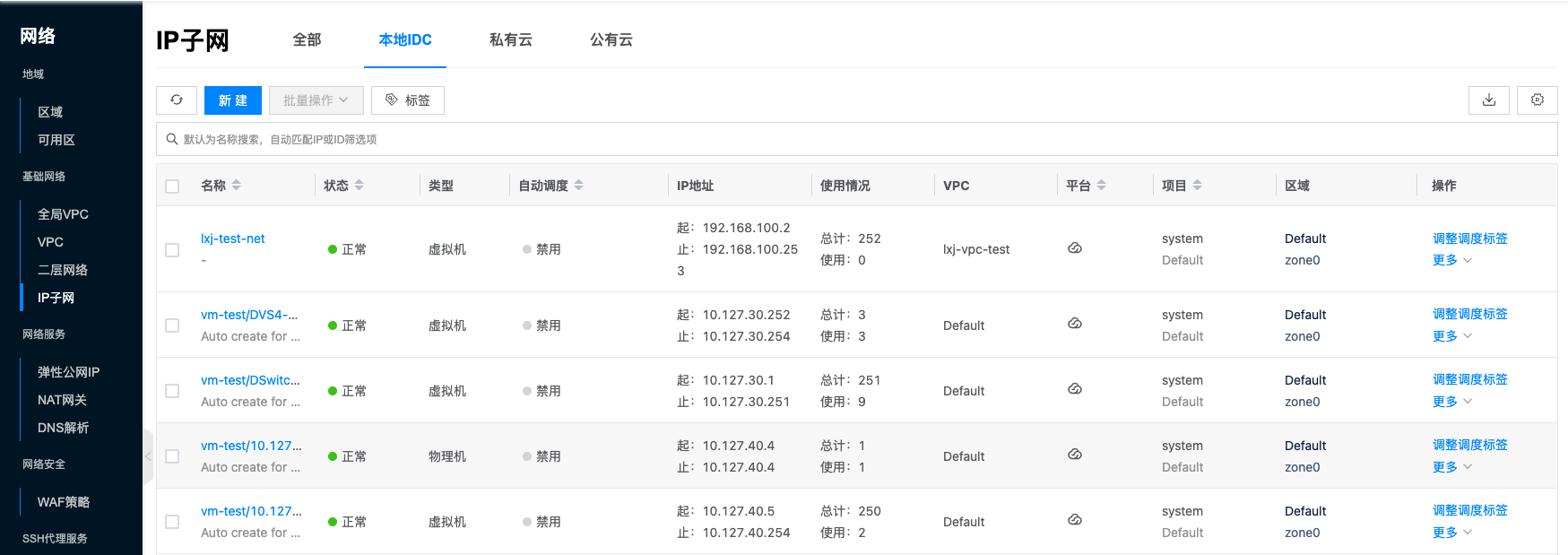Image resolution: width=1568 pixels, height=555 pixels.
Task: Expand 更多 menu for lxj-test-net row
Action: coord(1451,260)
